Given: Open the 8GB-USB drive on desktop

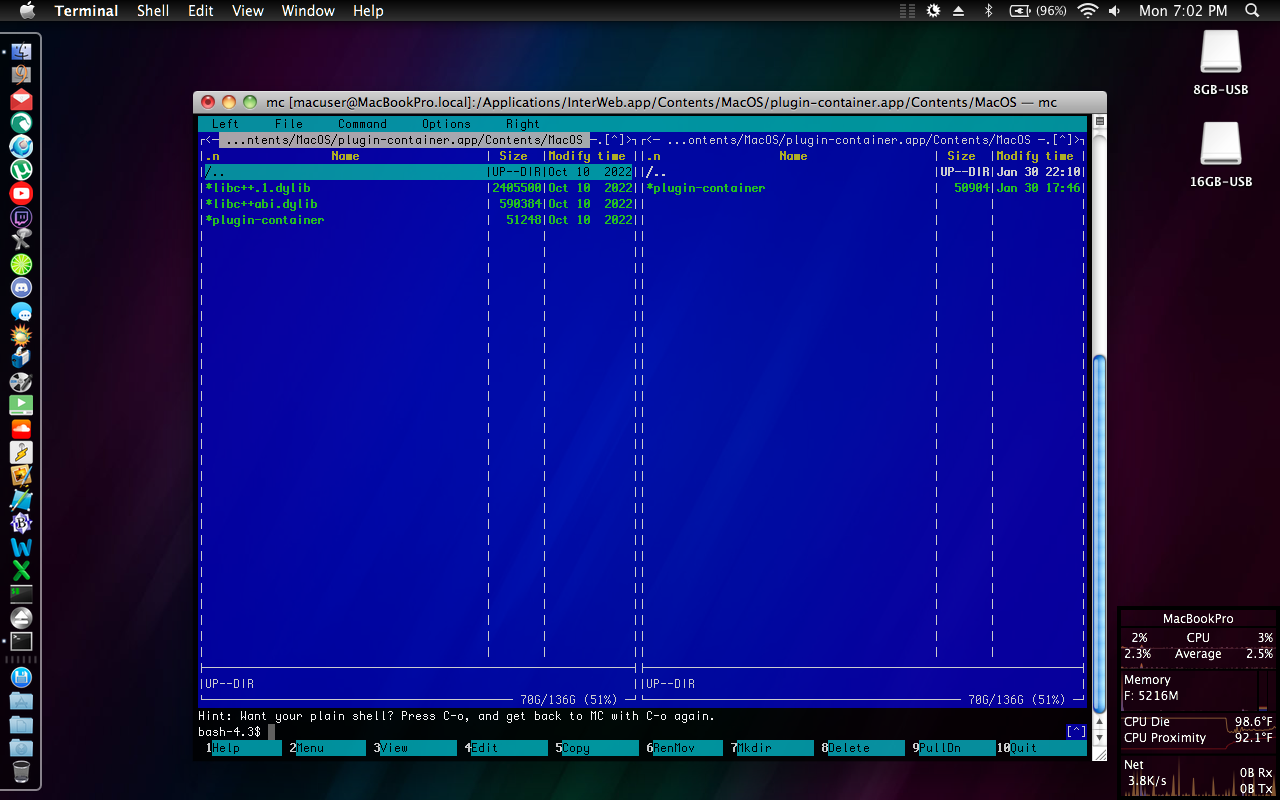Looking at the screenshot, I should click(x=1221, y=61).
